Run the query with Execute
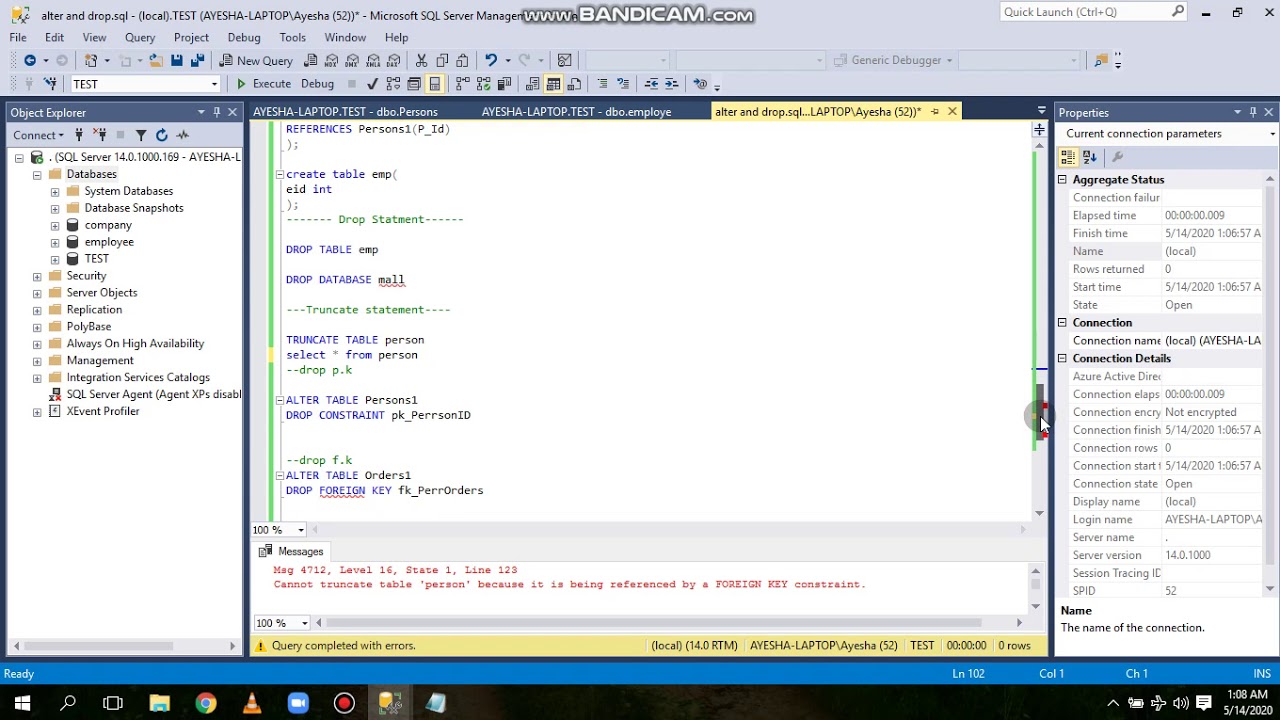 coord(263,84)
